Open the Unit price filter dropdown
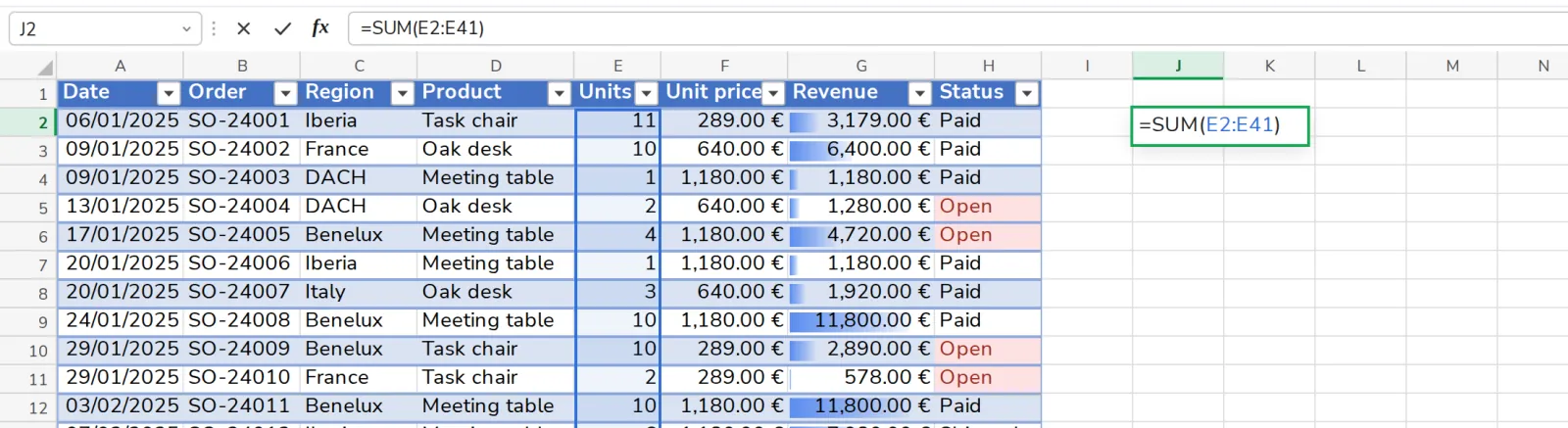The height and width of the screenshot is (428, 1568). point(773,93)
